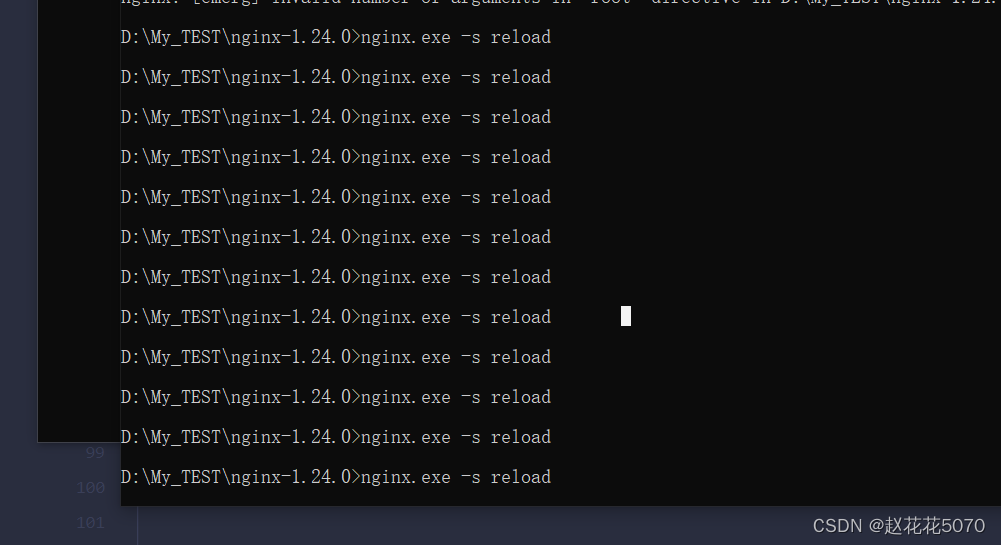Click the partially visible nginx emerg error line

tap(561, 3)
